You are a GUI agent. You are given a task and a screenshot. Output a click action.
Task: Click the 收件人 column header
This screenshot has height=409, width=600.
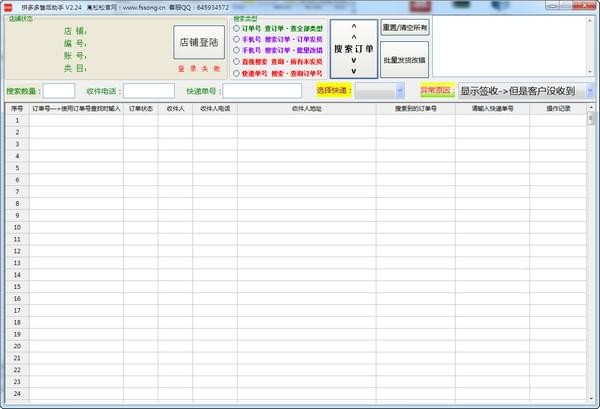(175, 109)
